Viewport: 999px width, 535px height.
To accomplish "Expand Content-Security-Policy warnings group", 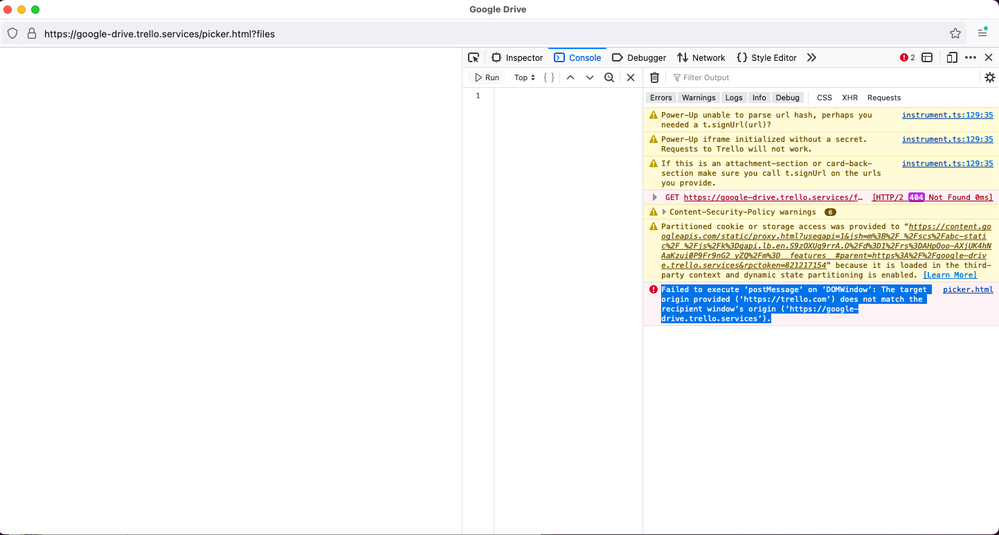I will click(665, 212).
